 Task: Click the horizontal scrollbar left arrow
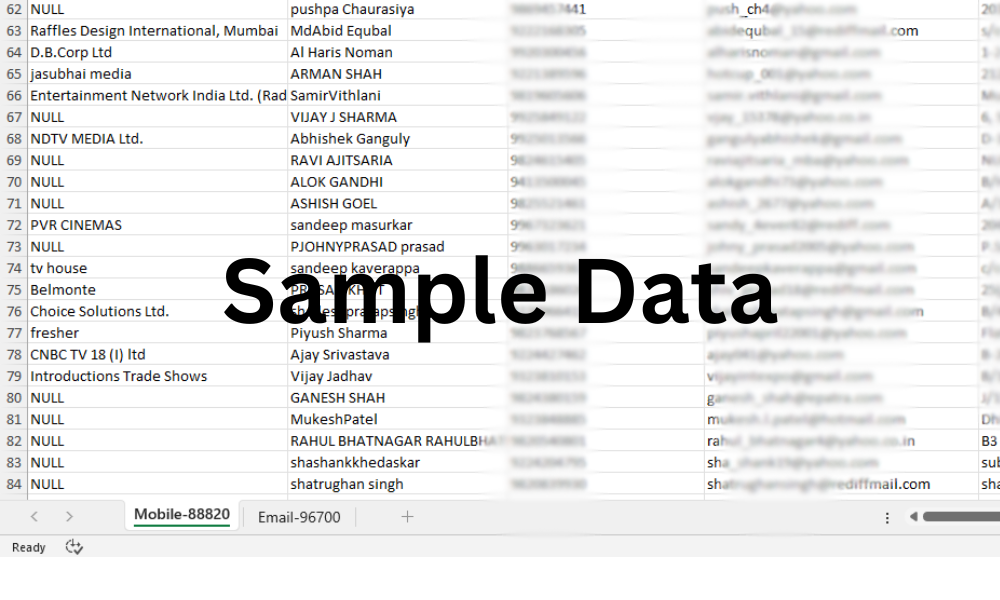[x=913, y=516]
